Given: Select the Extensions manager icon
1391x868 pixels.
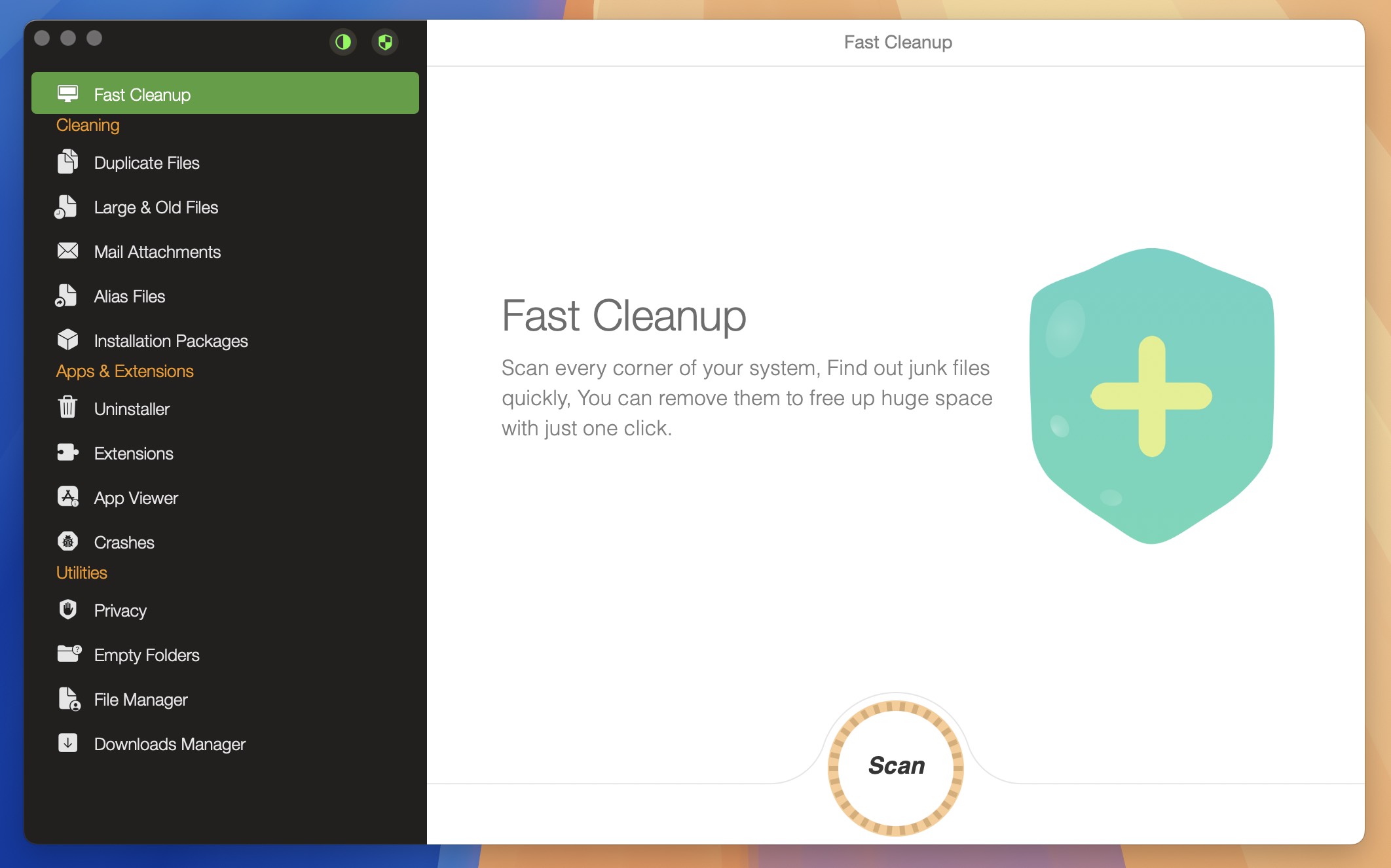Looking at the screenshot, I should (x=67, y=452).
